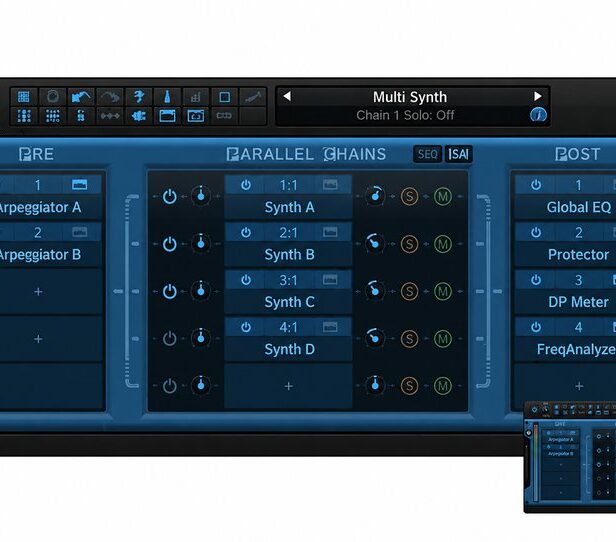Click the plain window icon in toolbar

coord(167,116)
